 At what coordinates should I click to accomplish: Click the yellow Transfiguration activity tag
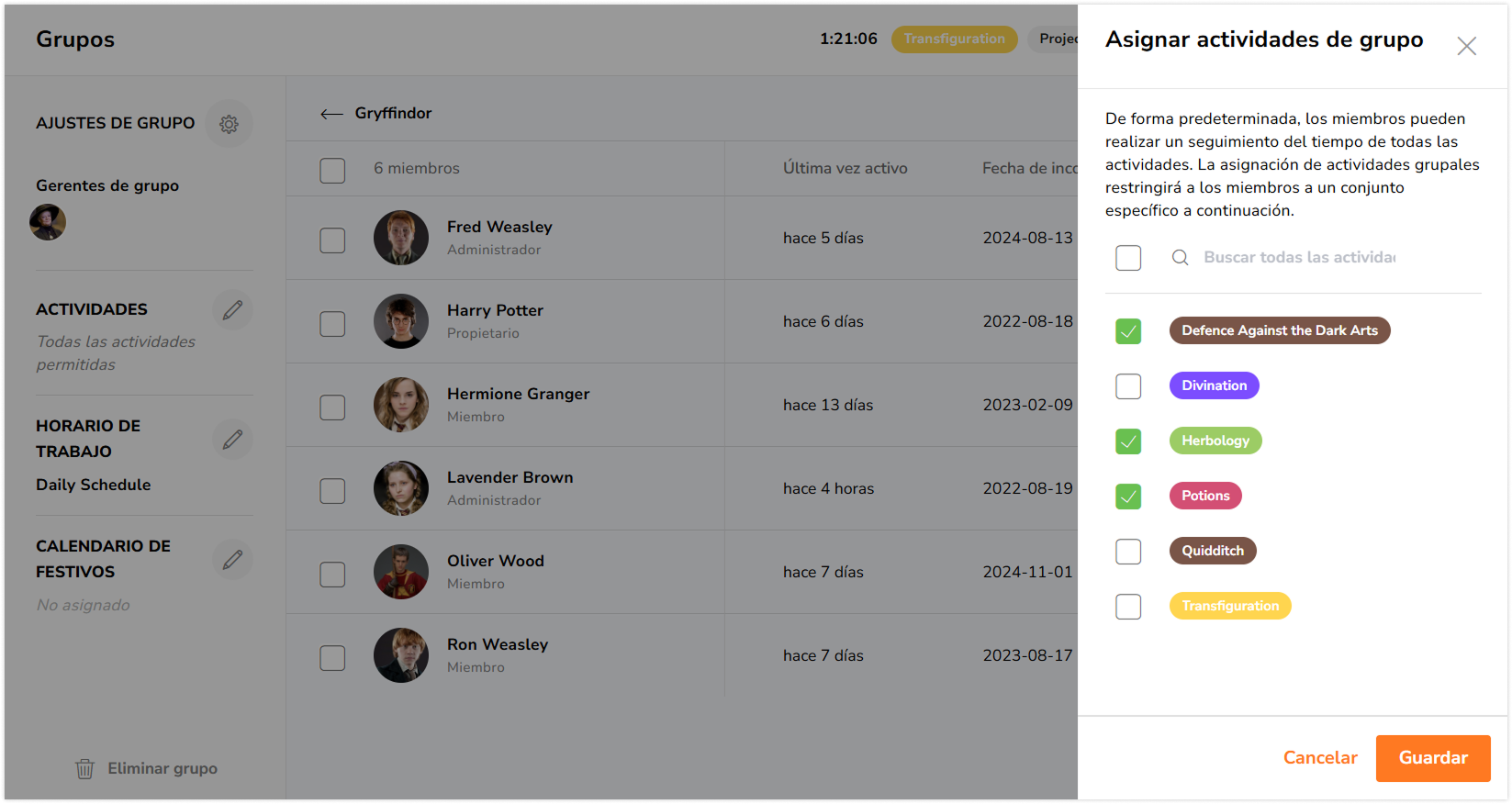coord(1229,606)
